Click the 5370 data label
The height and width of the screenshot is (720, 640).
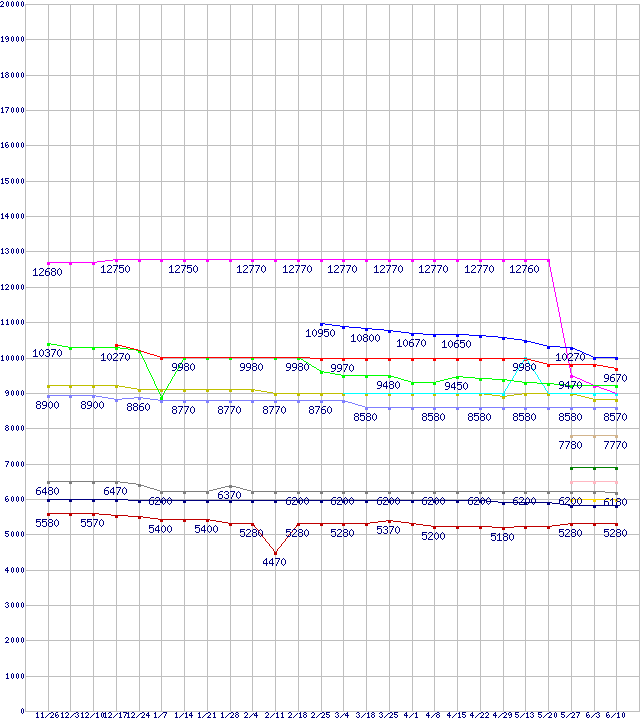(x=389, y=530)
